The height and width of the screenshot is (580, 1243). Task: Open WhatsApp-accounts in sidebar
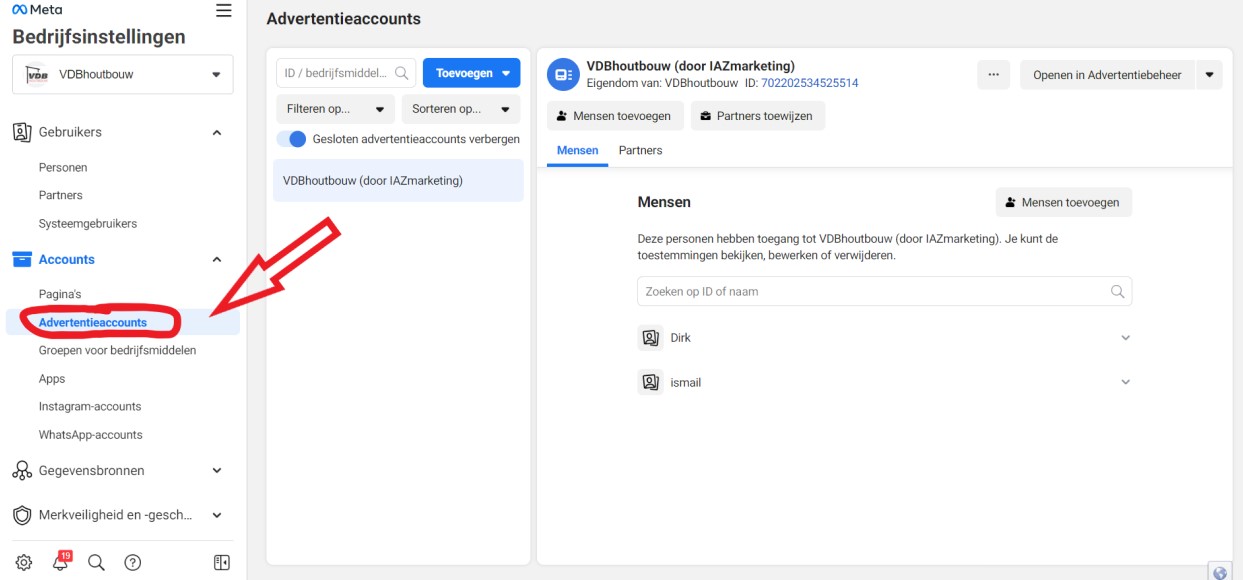(91, 435)
